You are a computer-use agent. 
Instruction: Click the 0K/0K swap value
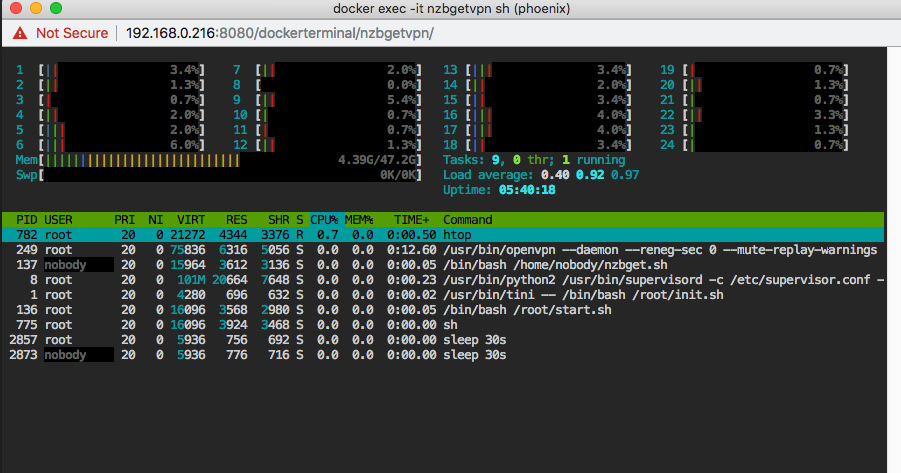(398, 175)
